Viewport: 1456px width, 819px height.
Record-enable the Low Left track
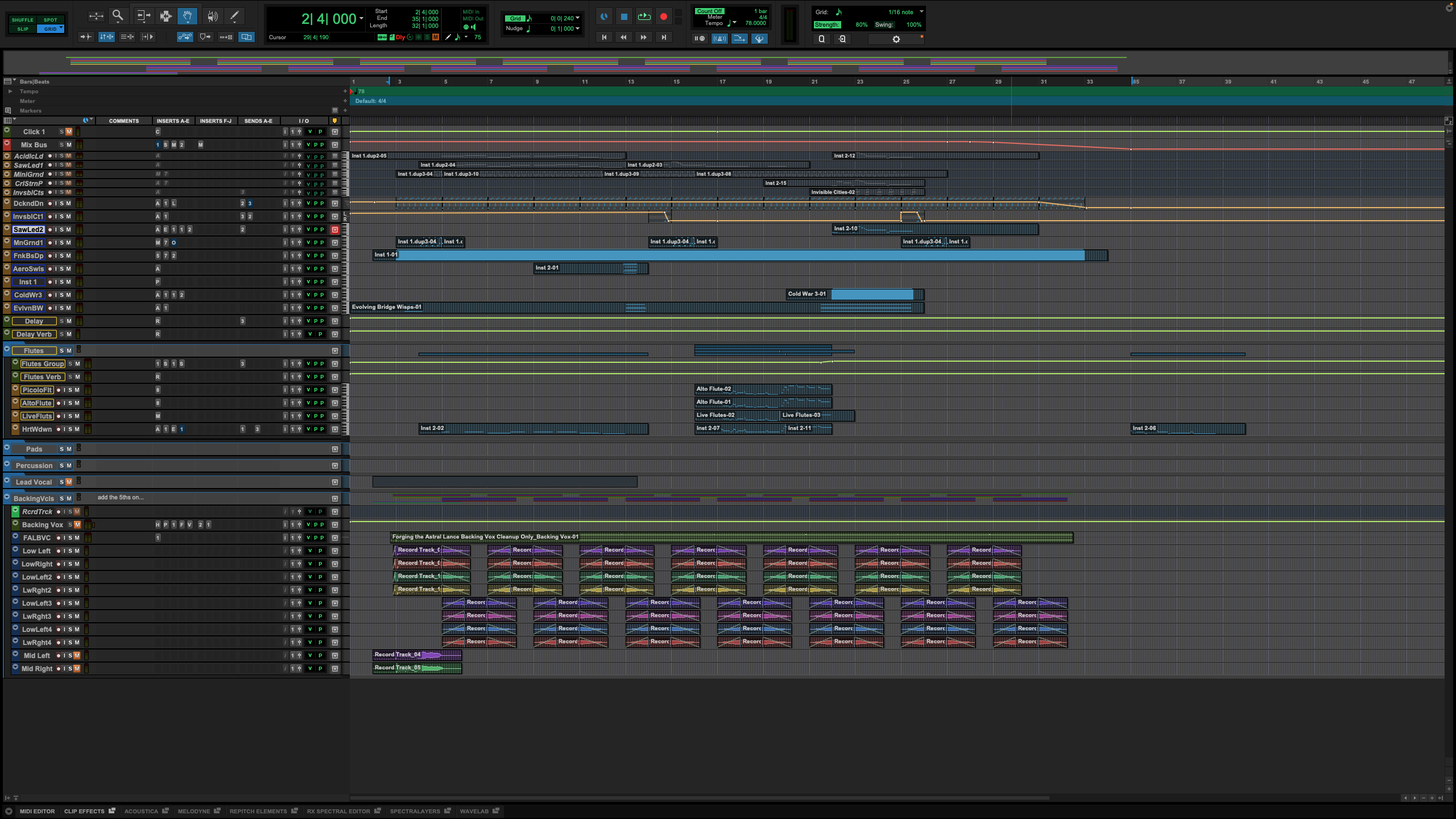pos(59,551)
